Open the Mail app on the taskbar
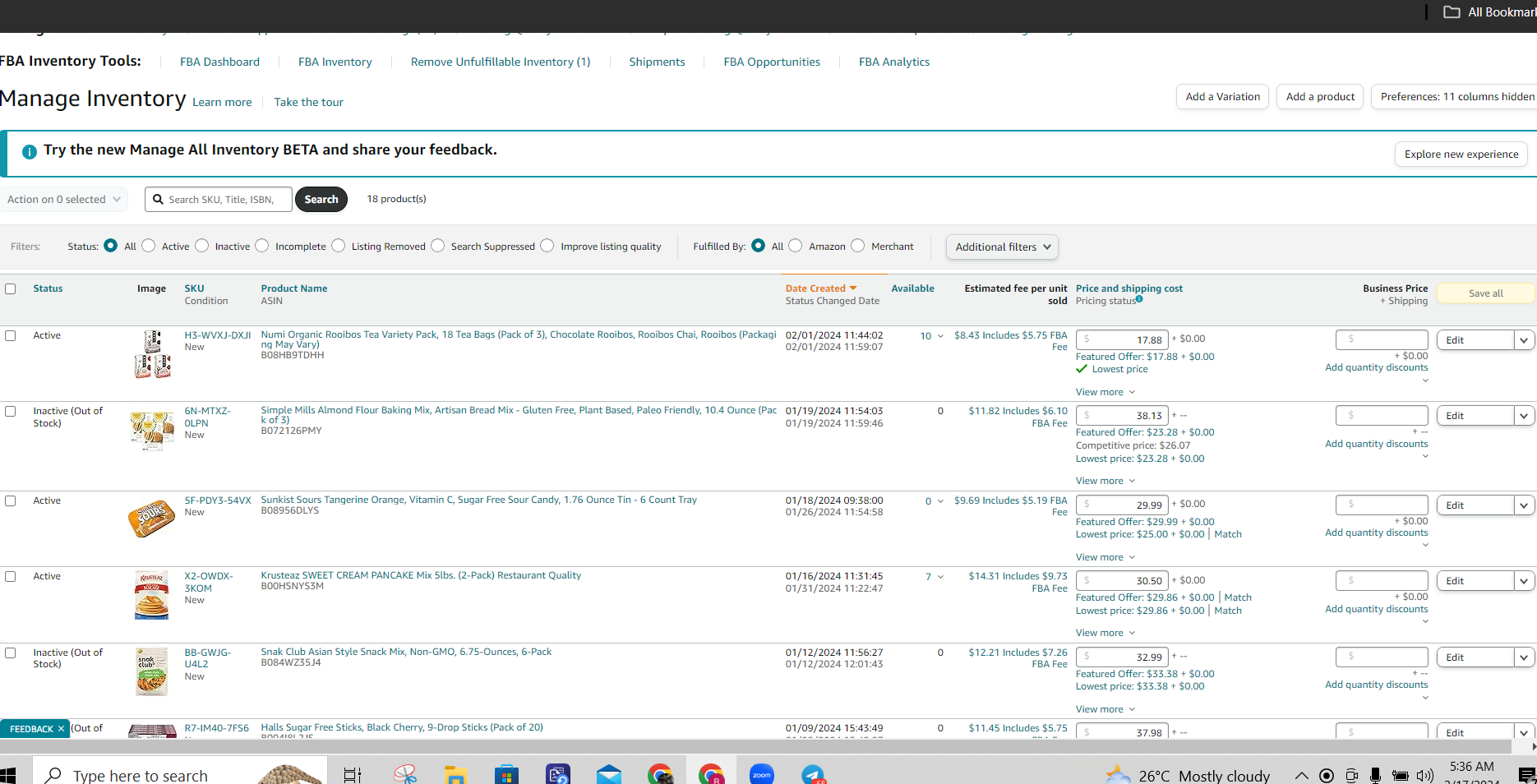This screenshot has width=1537, height=784. (609, 775)
